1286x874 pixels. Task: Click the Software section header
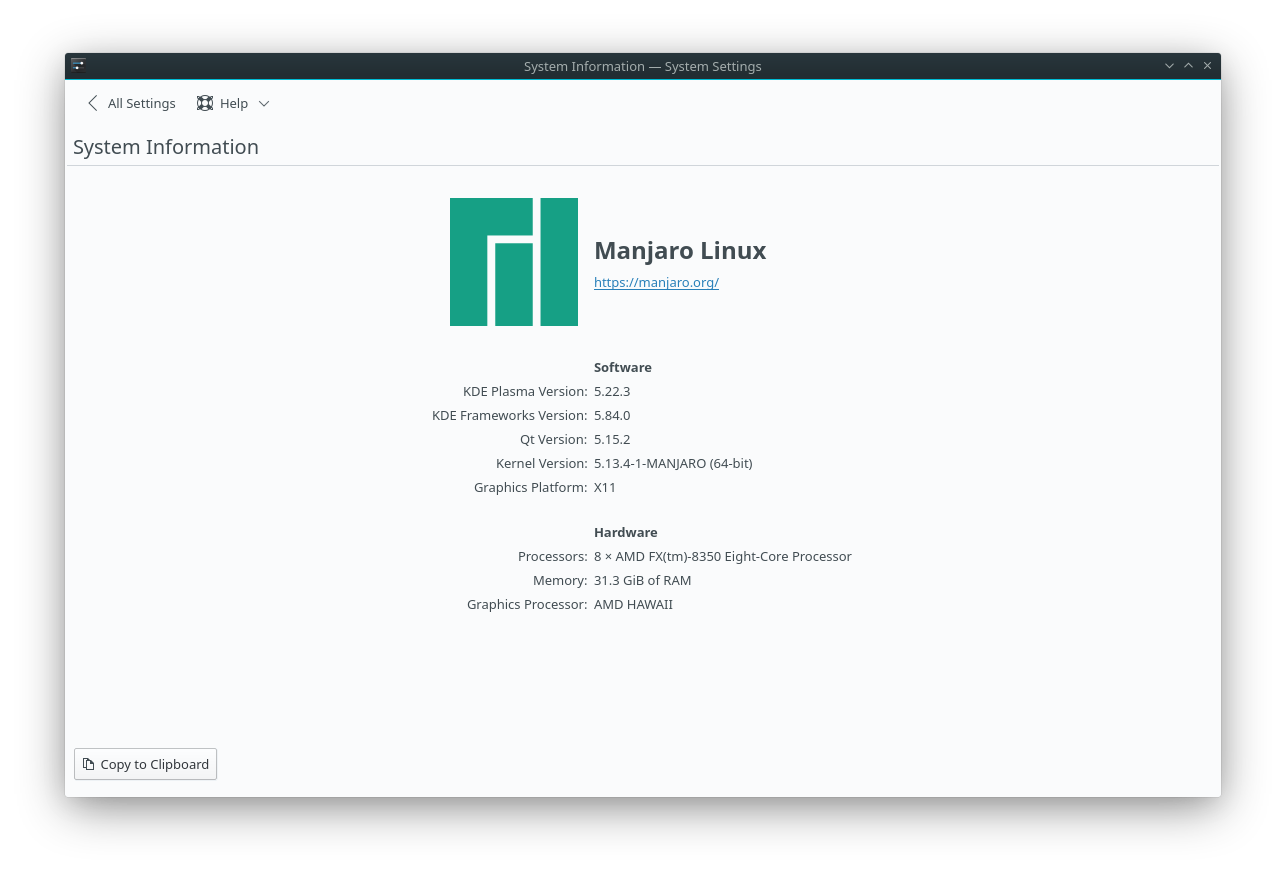click(x=623, y=367)
